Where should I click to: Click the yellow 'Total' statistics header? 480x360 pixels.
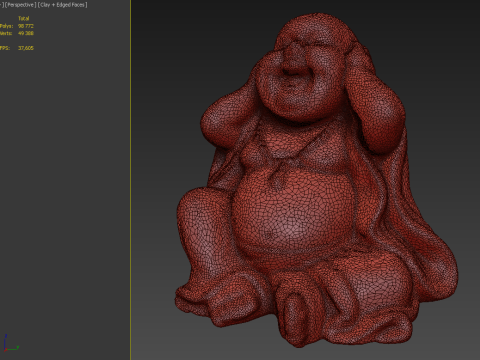24,19
